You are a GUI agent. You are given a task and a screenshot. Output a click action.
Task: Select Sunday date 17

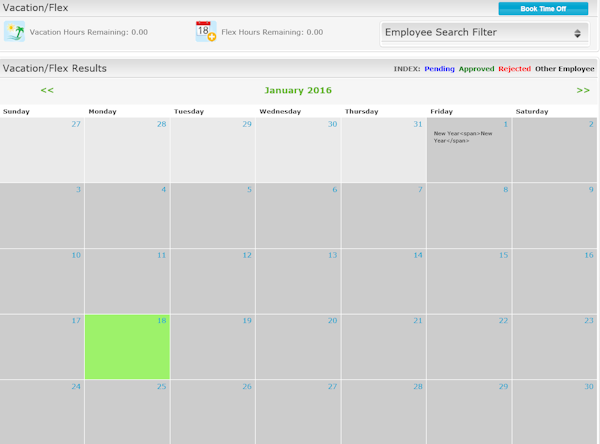42,347
